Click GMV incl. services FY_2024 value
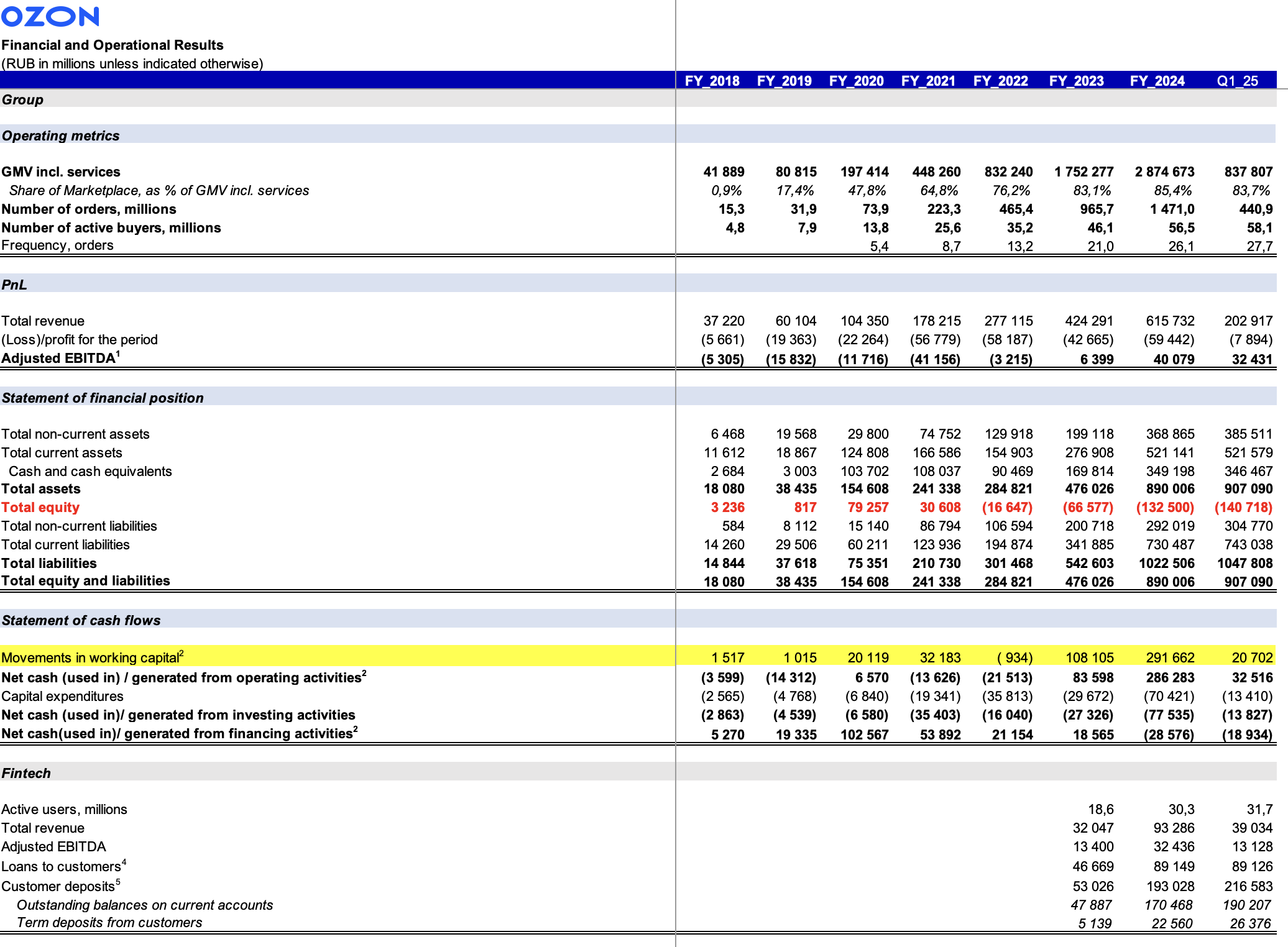The image size is (1288, 947). (1164, 172)
